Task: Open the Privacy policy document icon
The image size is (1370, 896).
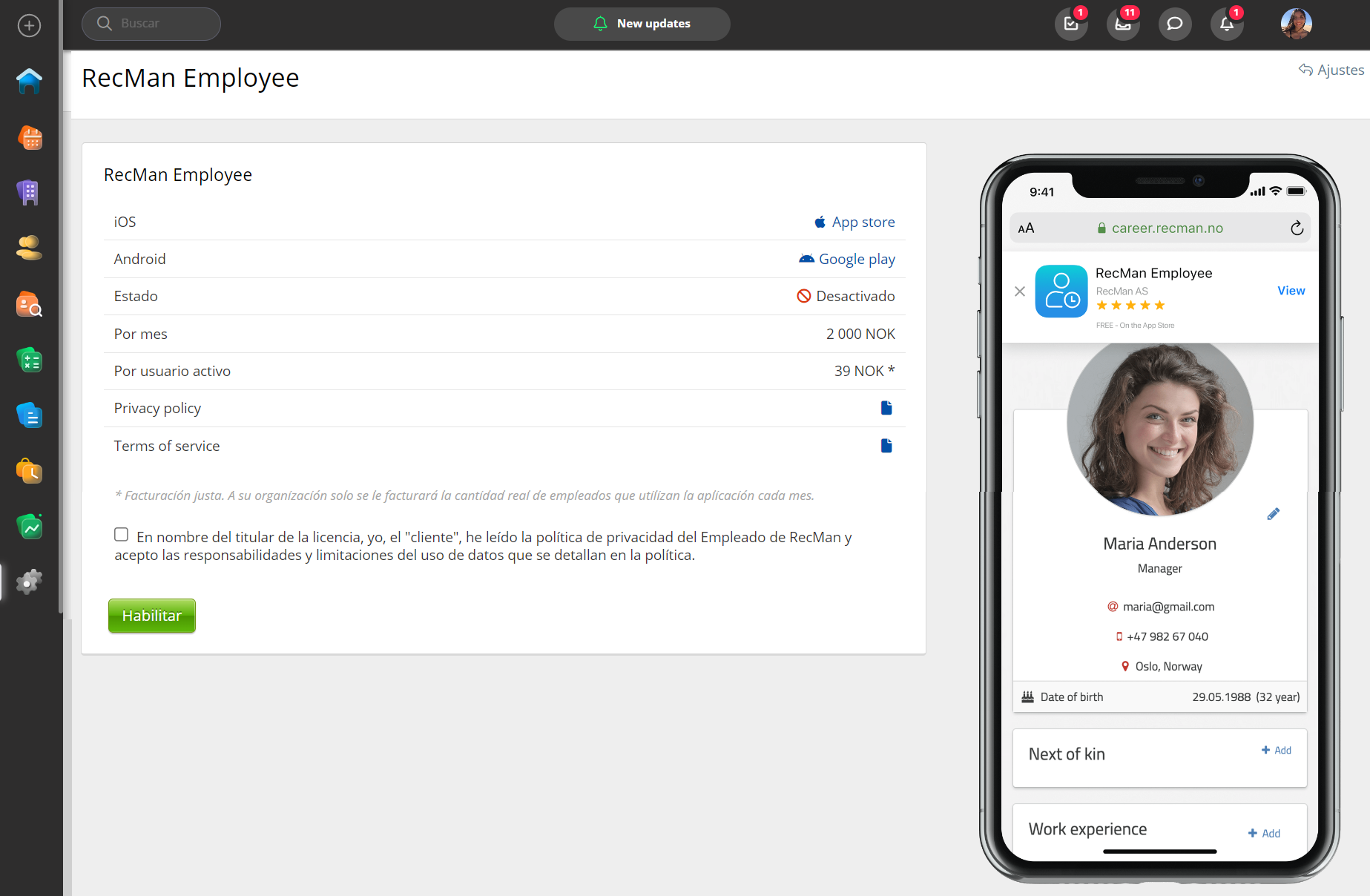Action: [886, 408]
